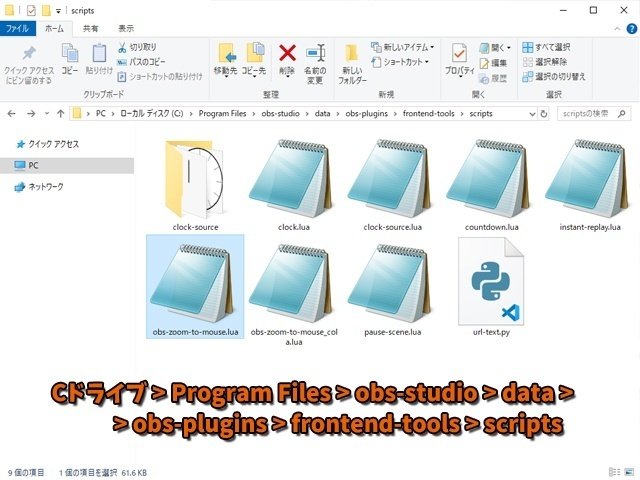Open Shortcut (ショートカット) dropdown
The image size is (640, 480).
tap(400, 62)
